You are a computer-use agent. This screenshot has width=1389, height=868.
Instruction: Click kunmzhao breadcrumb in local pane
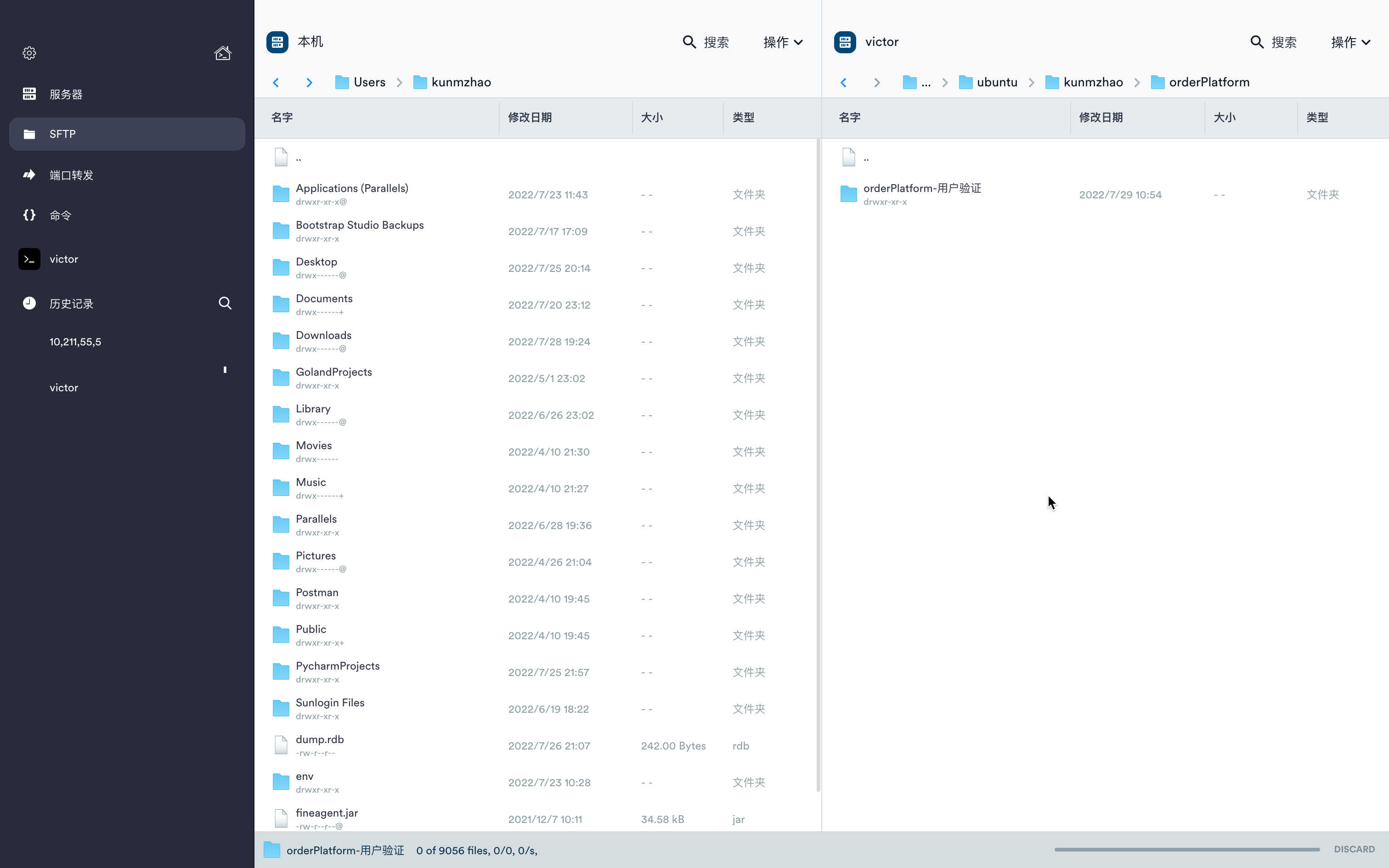[x=452, y=82]
